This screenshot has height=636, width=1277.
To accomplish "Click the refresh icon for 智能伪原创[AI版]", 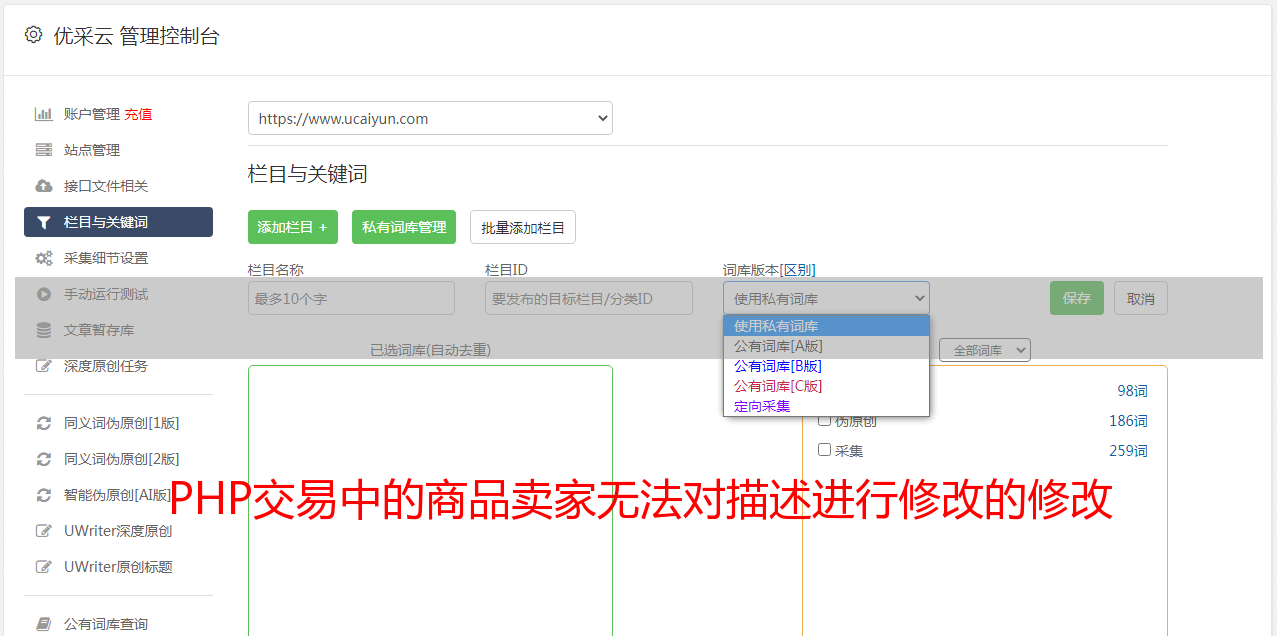I will click(44, 495).
